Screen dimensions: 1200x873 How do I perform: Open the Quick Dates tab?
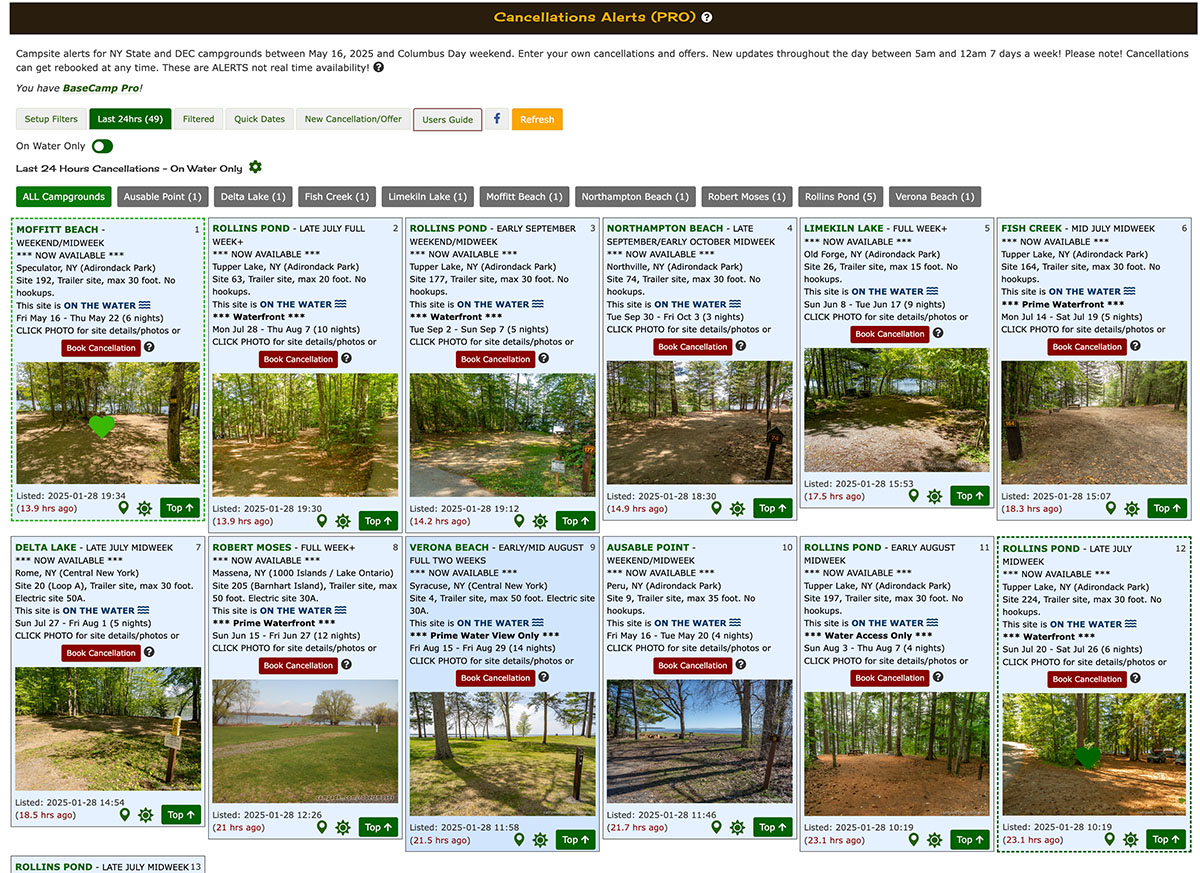tap(259, 119)
